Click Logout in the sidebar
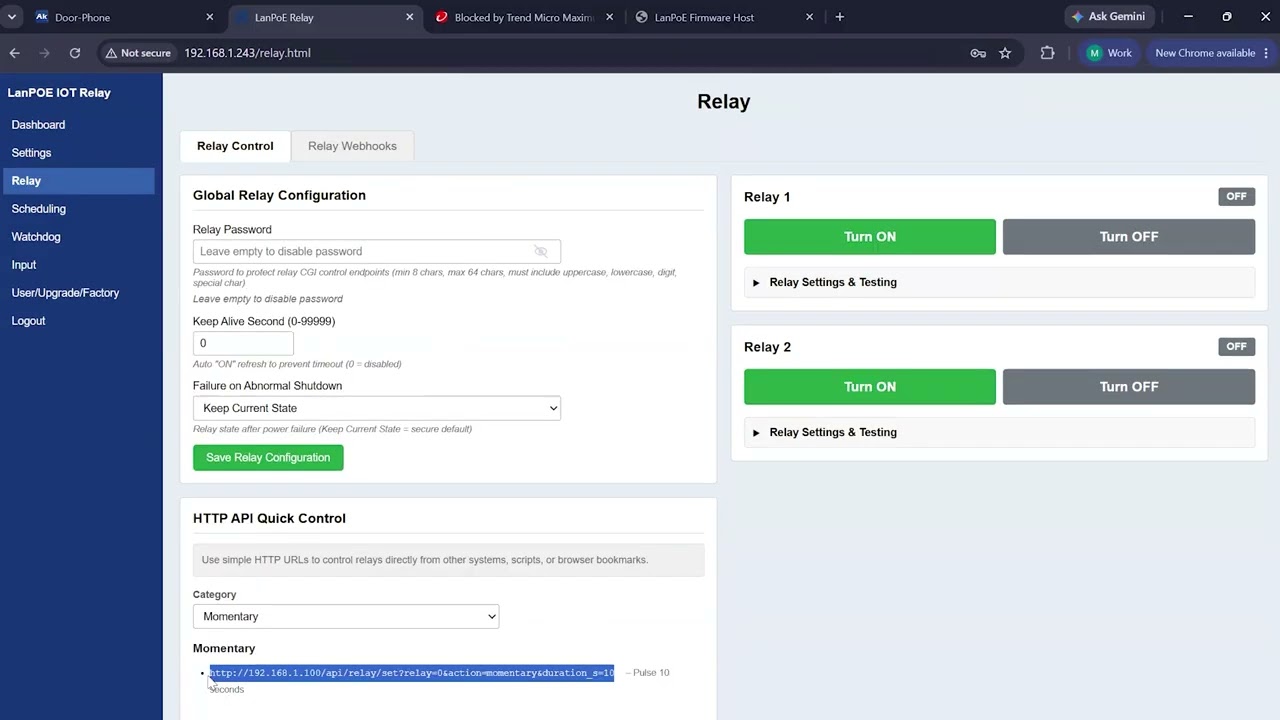This screenshot has width=1280, height=720. pyautogui.click(x=28, y=321)
